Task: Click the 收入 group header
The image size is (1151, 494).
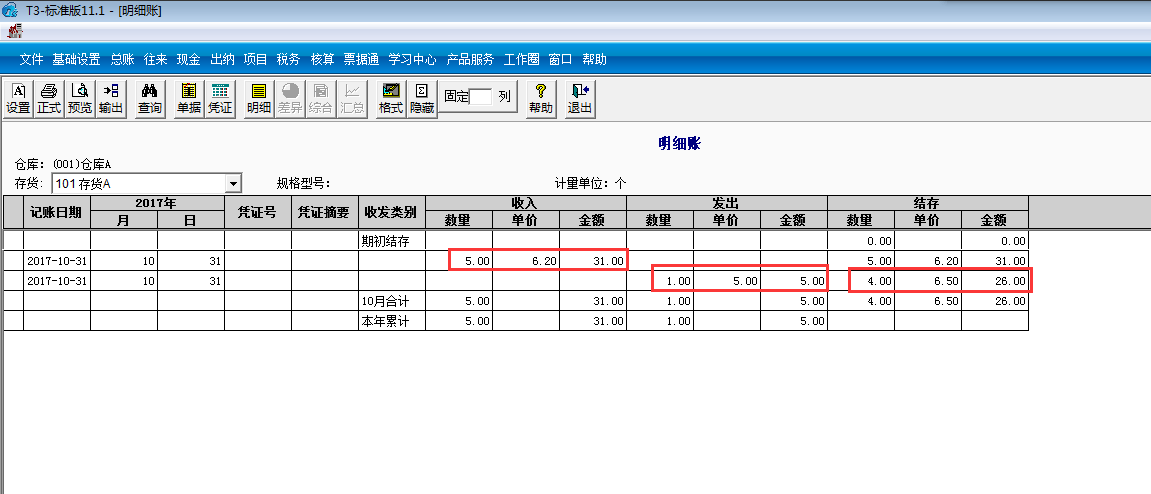Action: [x=526, y=203]
